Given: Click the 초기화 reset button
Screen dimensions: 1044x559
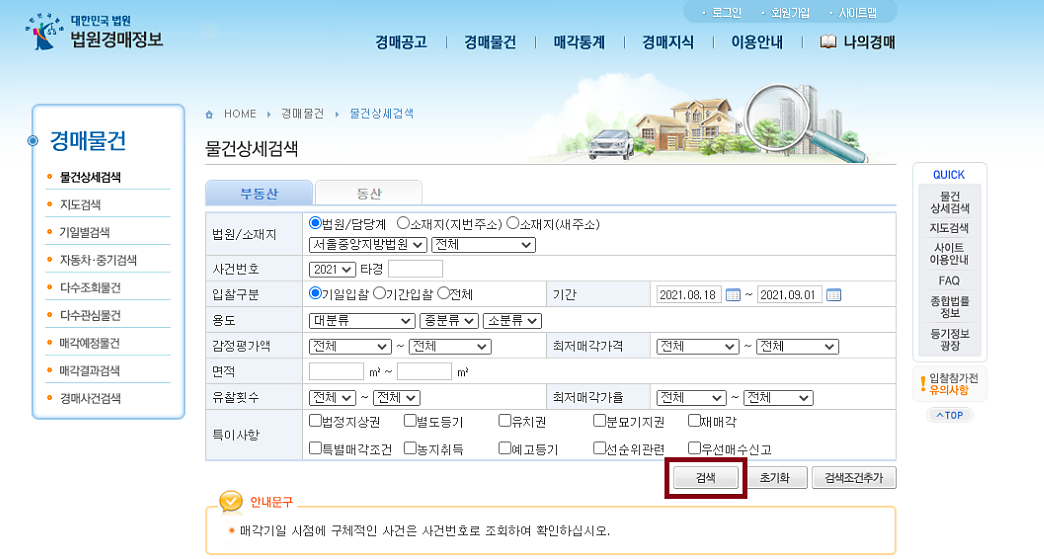Looking at the screenshot, I should 775,478.
